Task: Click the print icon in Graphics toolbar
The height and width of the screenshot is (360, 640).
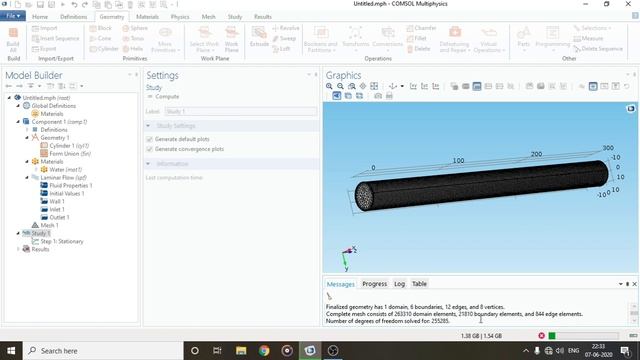Action: (x=389, y=96)
